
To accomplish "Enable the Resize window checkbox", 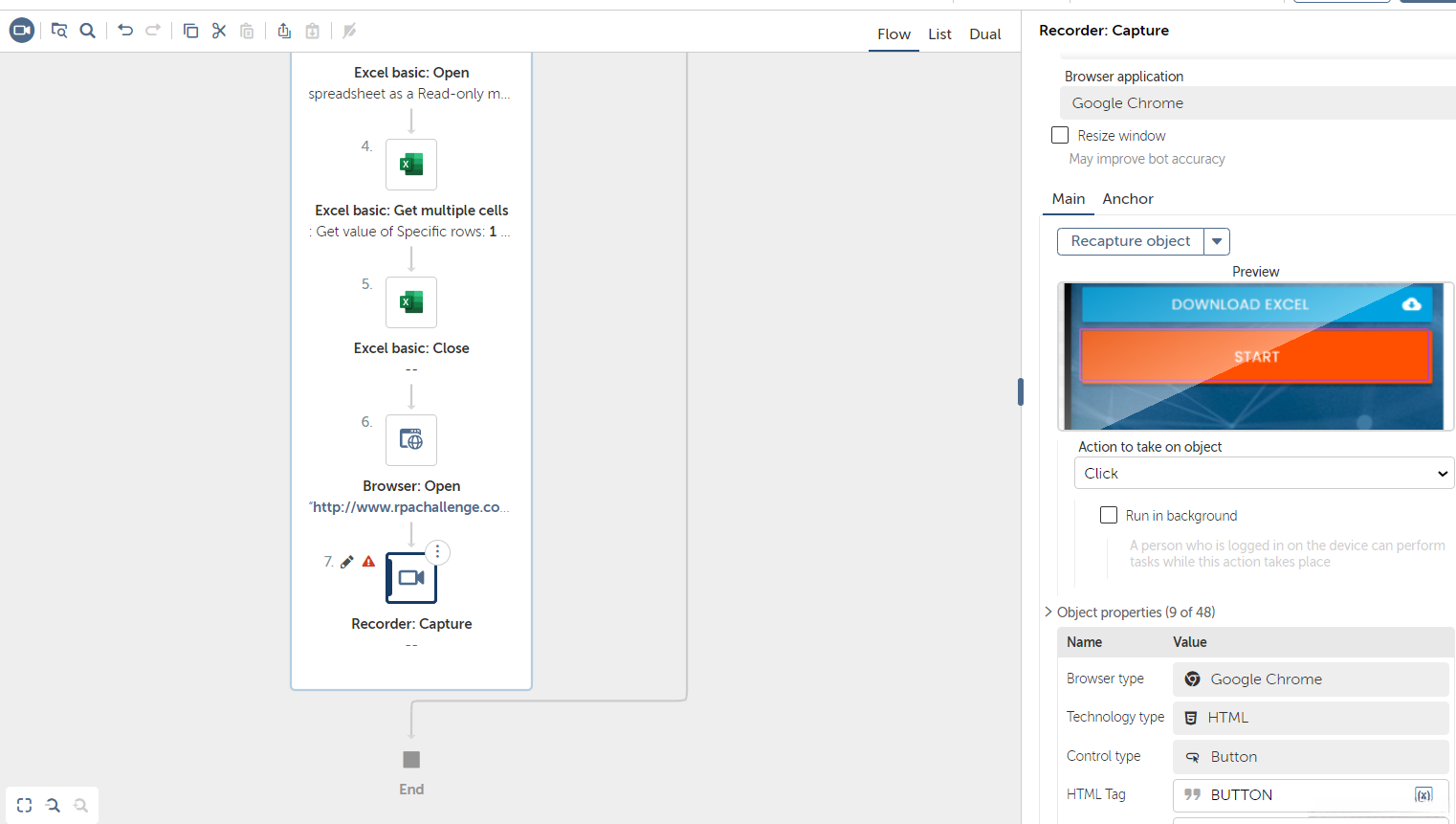I will click(x=1060, y=135).
